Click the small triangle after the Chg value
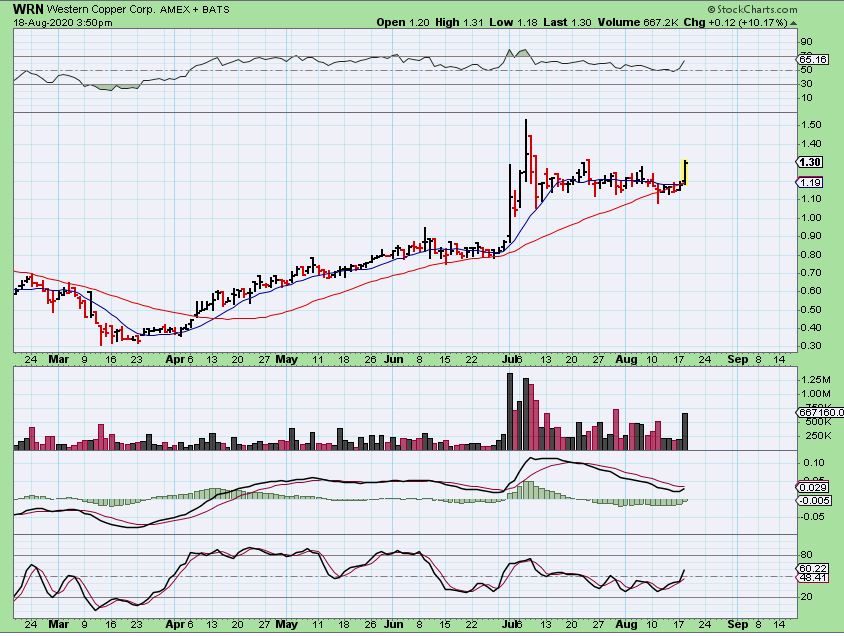The image size is (844, 636). (794, 23)
